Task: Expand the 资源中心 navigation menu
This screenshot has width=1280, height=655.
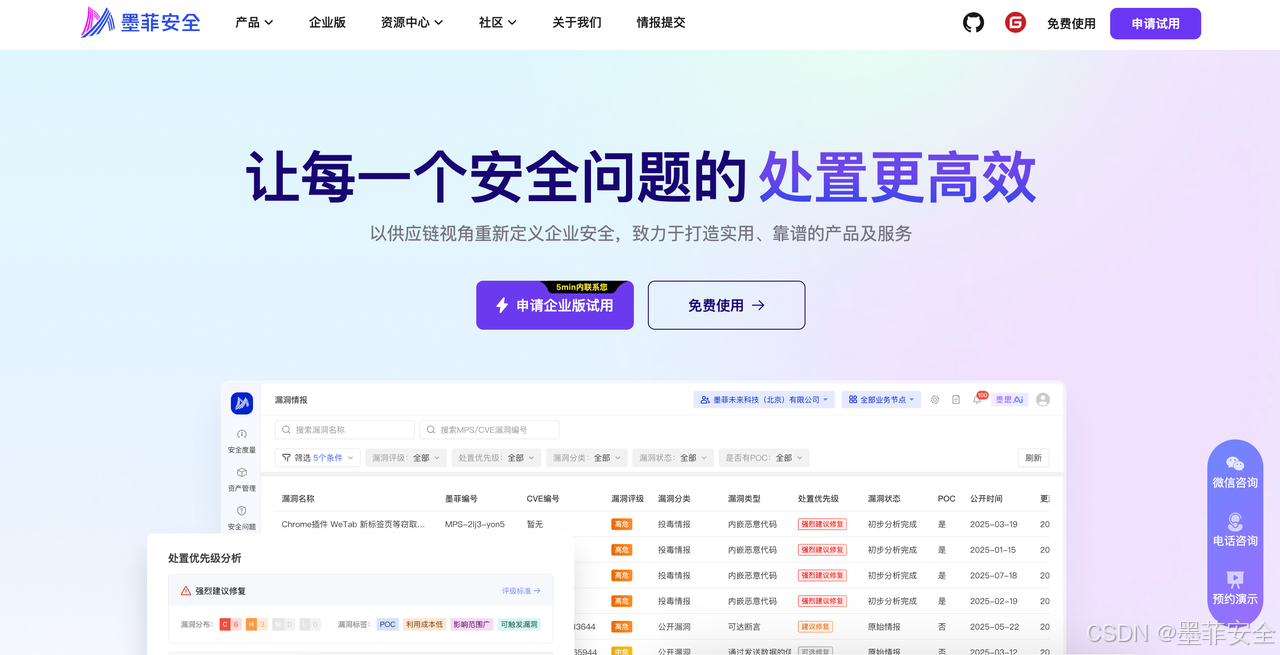Action: coord(412,22)
